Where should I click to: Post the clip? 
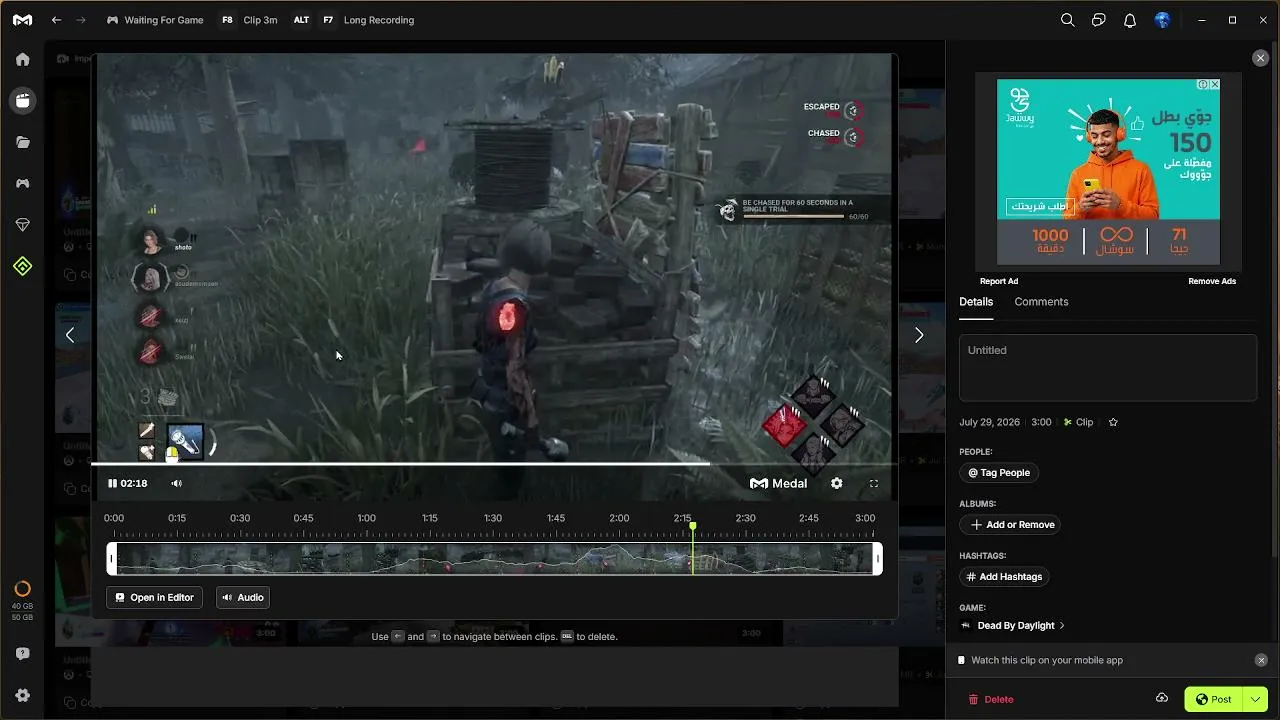point(1214,699)
